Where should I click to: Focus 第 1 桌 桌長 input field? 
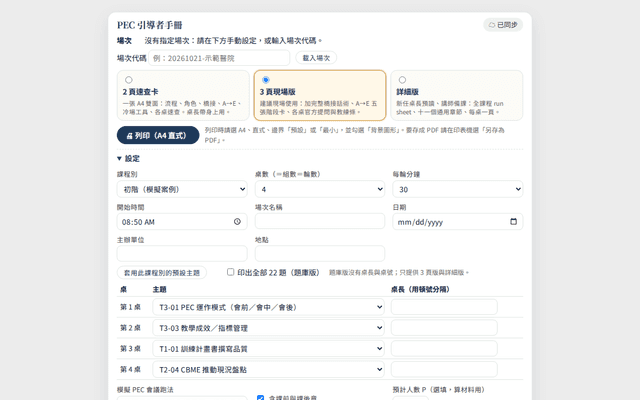pos(444,307)
